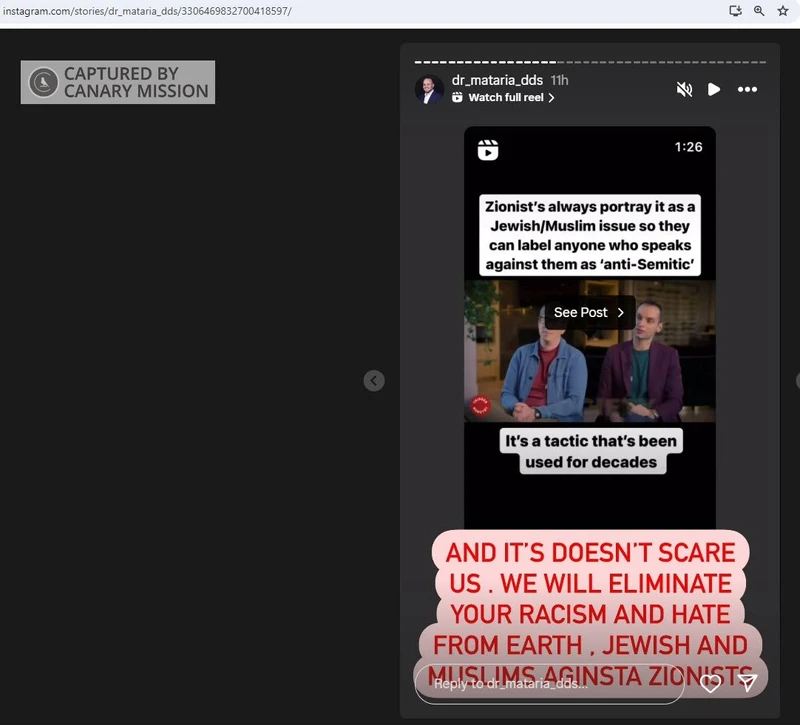Share story using paper plane icon
This screenshot has height=725, width=800.
(747, 683)
